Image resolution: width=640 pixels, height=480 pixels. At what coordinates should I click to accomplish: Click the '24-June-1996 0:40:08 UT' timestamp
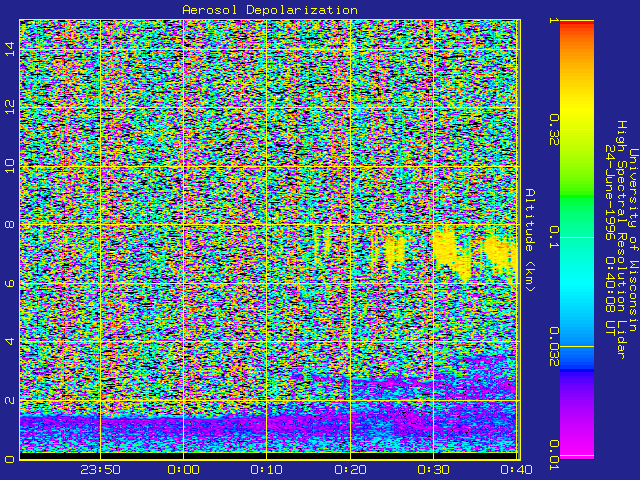click(610, 240)
